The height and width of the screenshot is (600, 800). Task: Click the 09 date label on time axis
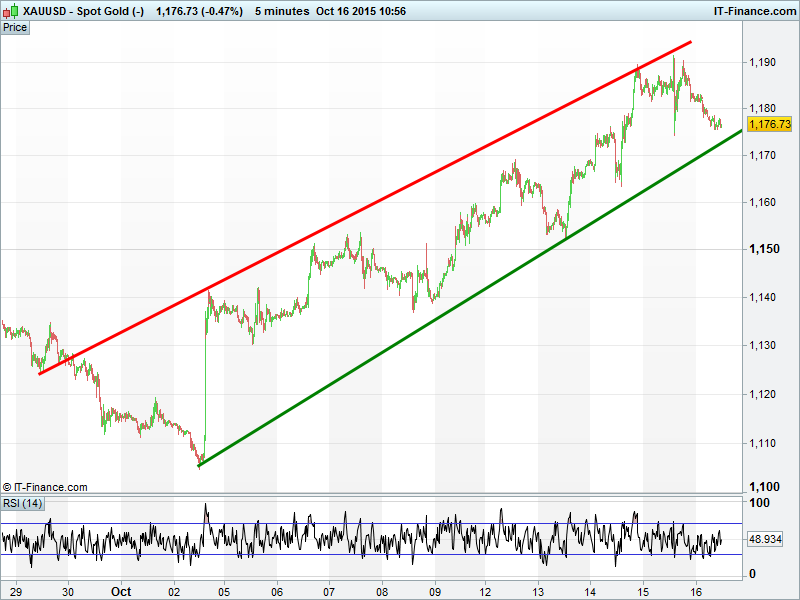(435, 592)
